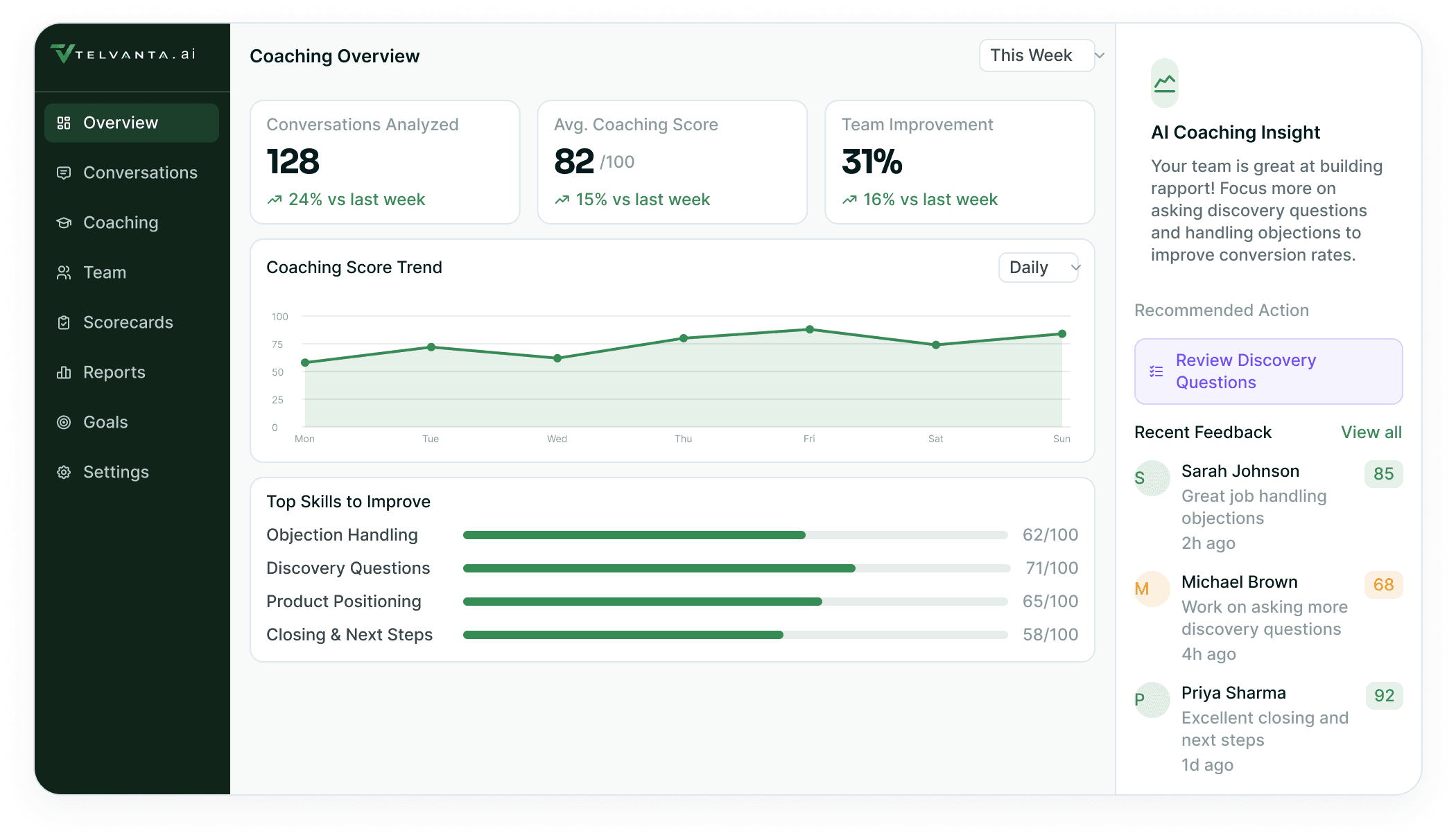Viewport: 1456px width, 840px height.
Task: Click the checklist icon in Review Discovery Questions
Action: pos(1156,371)
